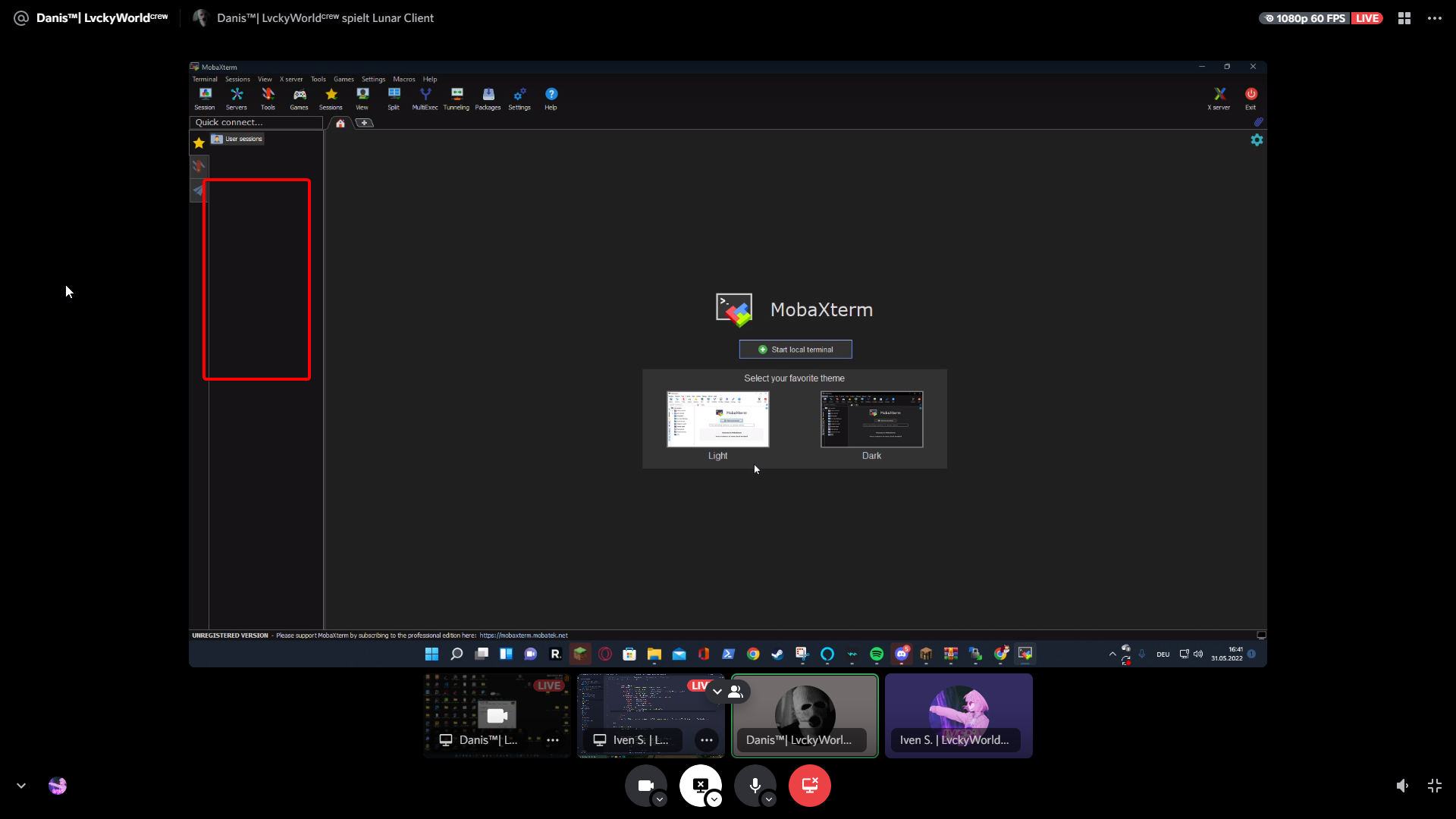Select Iven S. avatar participant tile
The image size is (1456, 819).
(x=959, y=713)
